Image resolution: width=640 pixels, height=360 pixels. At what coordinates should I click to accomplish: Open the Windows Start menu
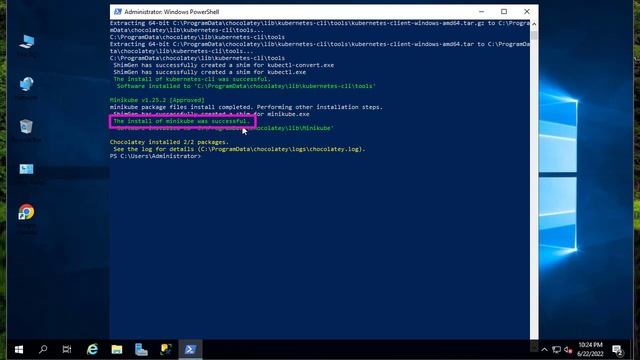point(19,350)
